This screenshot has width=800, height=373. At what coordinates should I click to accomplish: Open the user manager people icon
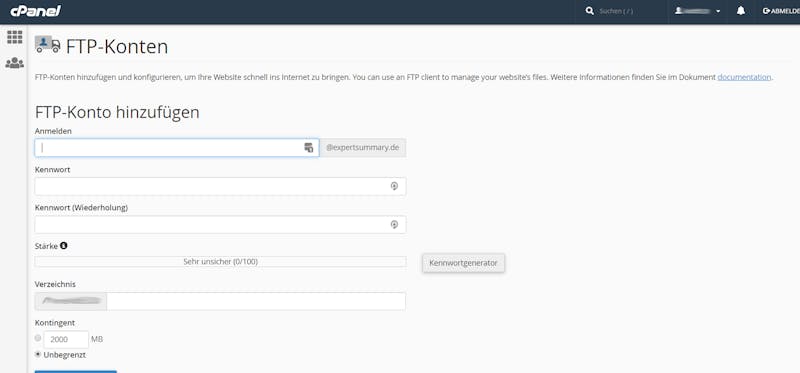(x=15, y=63)
